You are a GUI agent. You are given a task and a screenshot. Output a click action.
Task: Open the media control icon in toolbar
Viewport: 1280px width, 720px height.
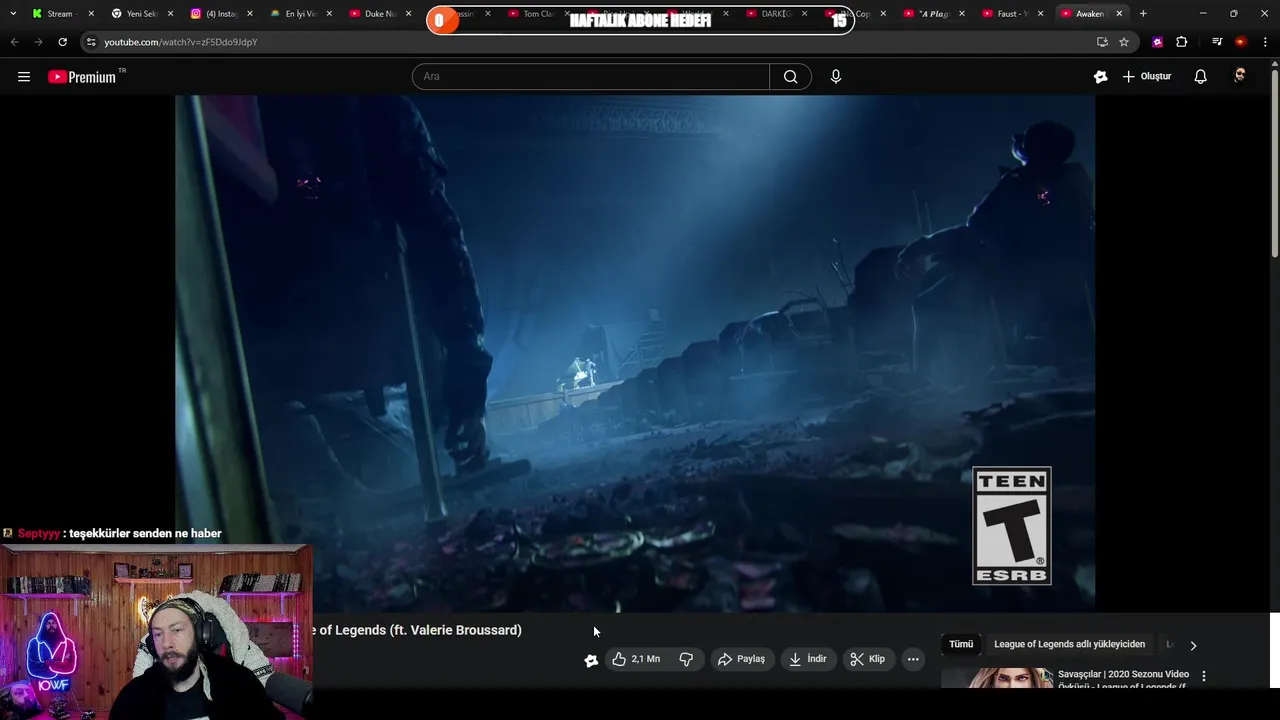click(x=1217, y=42)
